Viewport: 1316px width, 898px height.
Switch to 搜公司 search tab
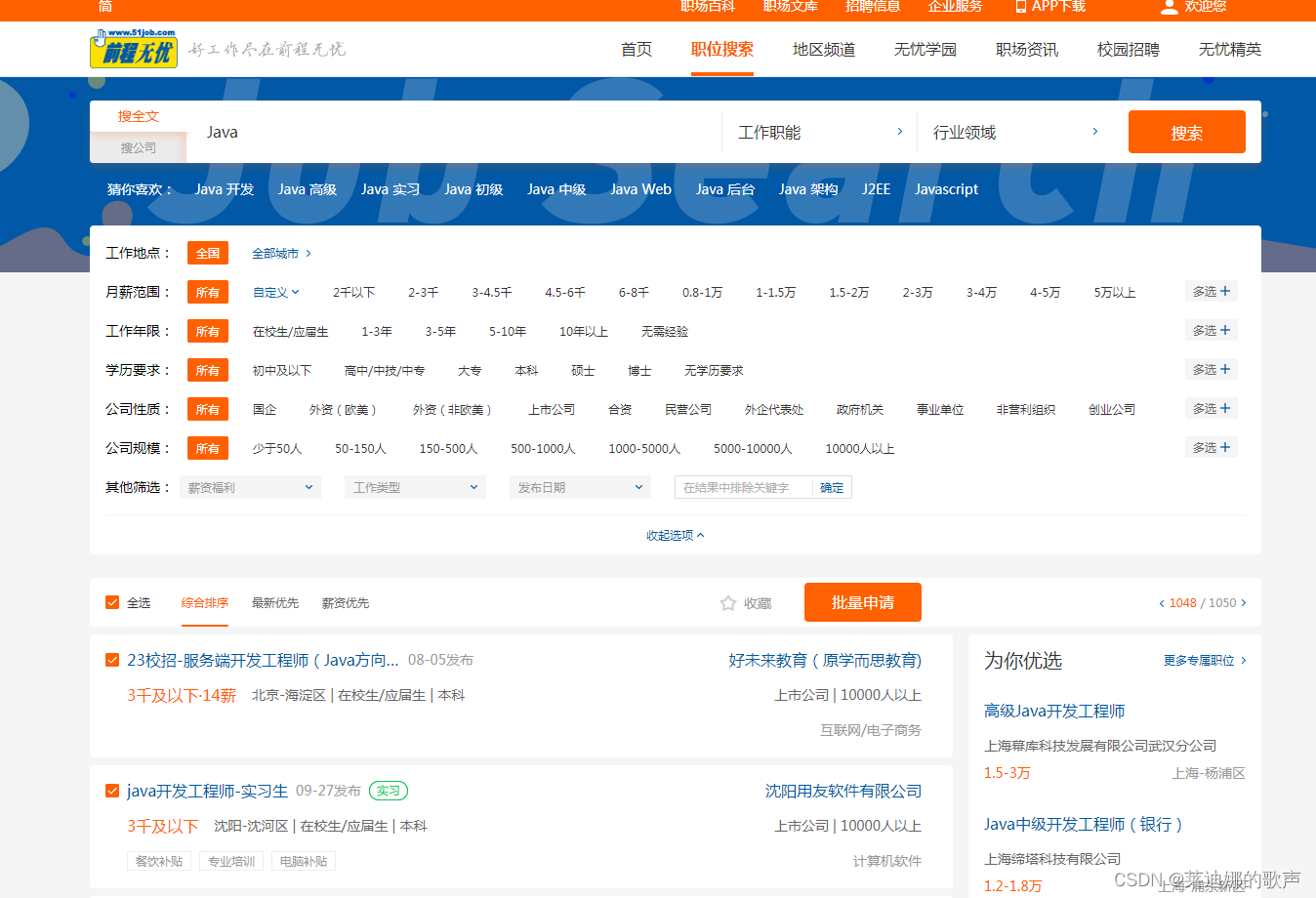pyautogui.click(x=139, y=147)
